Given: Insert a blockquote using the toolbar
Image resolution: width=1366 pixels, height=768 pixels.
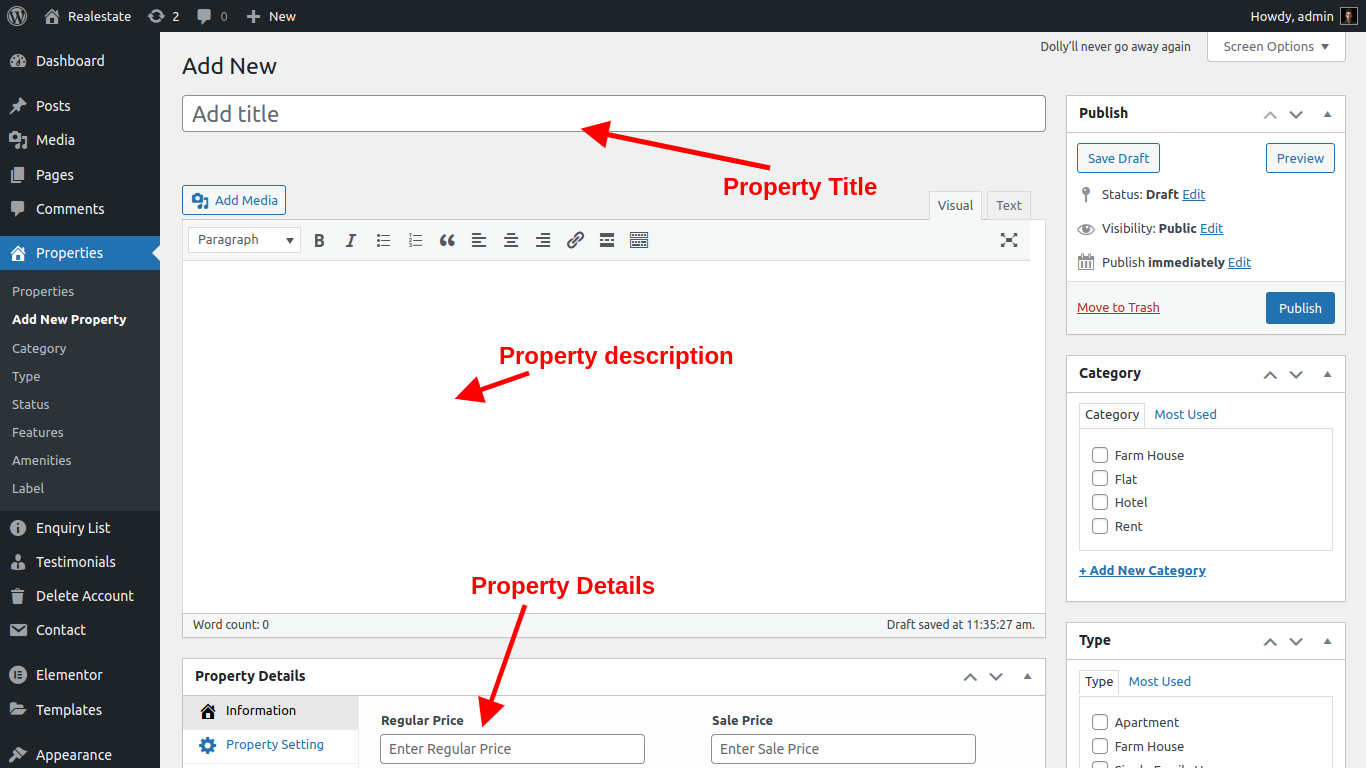Looking at the screenshot, I should (x=447, y=240).
